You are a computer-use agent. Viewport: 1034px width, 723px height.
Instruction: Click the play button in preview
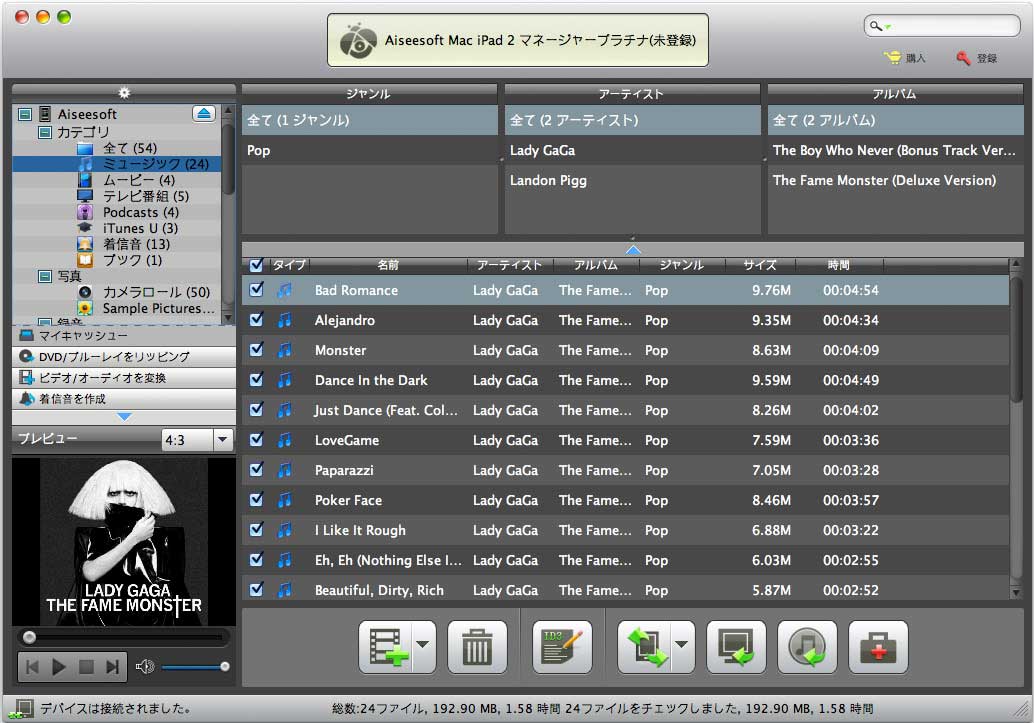click(58, 667)
